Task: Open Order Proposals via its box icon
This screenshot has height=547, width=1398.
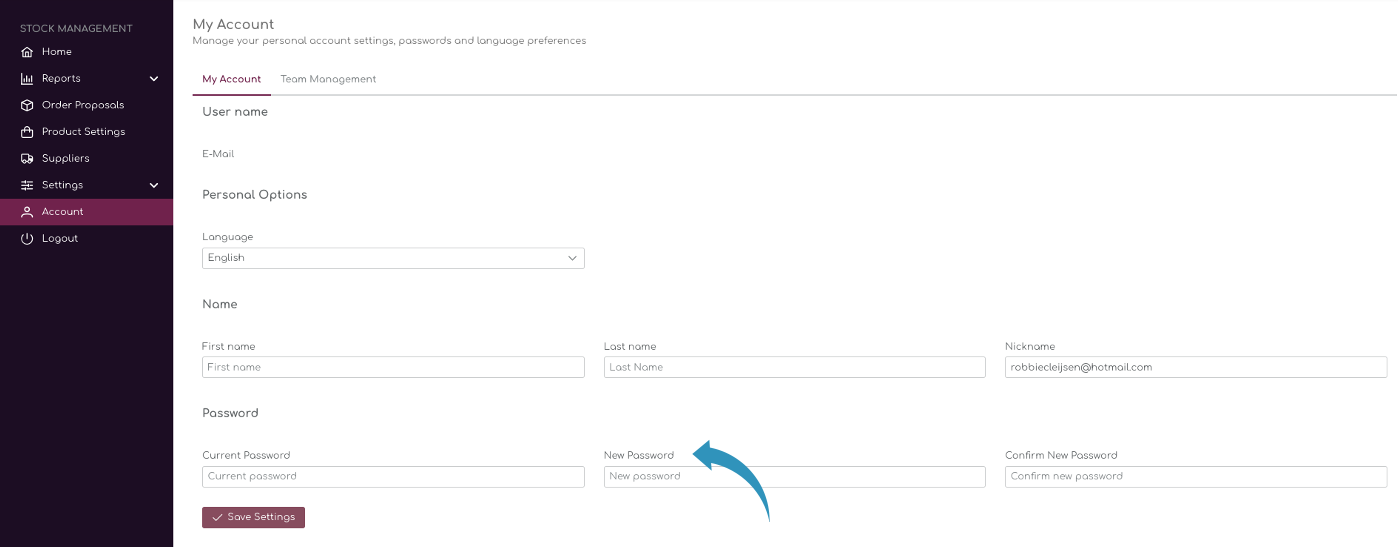Action: click(27, 105)
